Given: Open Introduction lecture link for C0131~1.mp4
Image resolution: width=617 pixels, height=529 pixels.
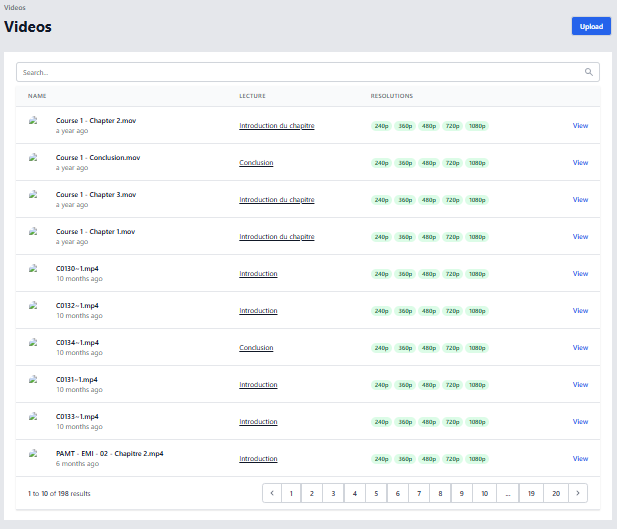Looking at the screenshot, I should (x=258, y=385).
